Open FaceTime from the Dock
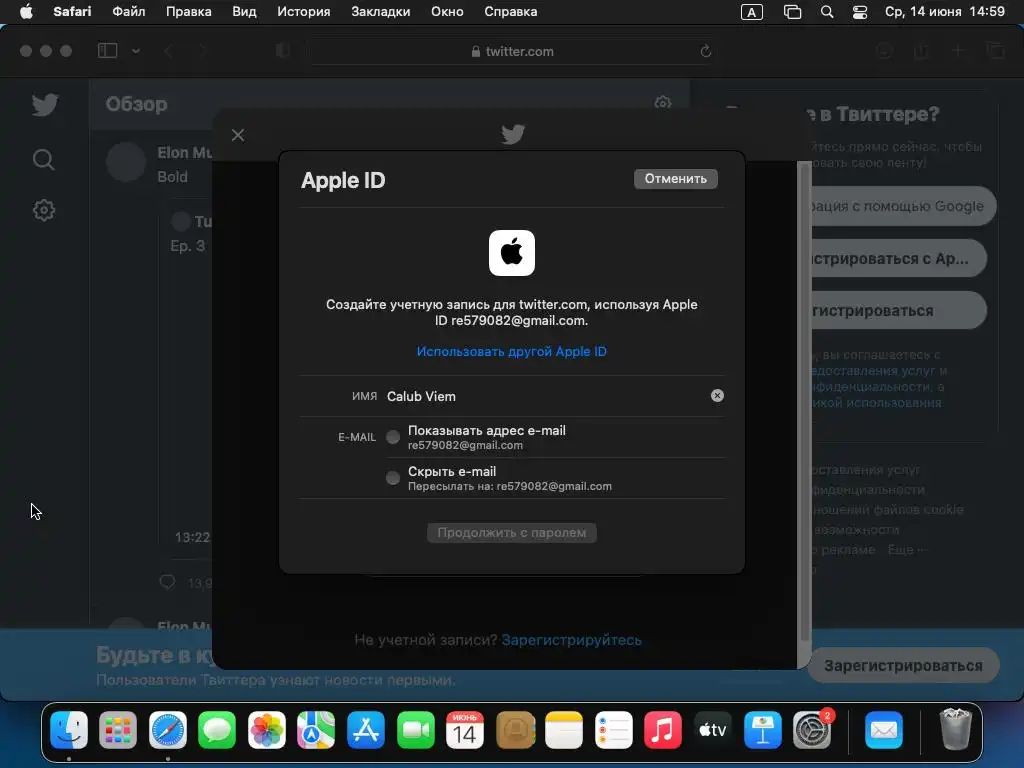Image resolution: width=1024 pixels, height=768 pixels. coord(415,729)
